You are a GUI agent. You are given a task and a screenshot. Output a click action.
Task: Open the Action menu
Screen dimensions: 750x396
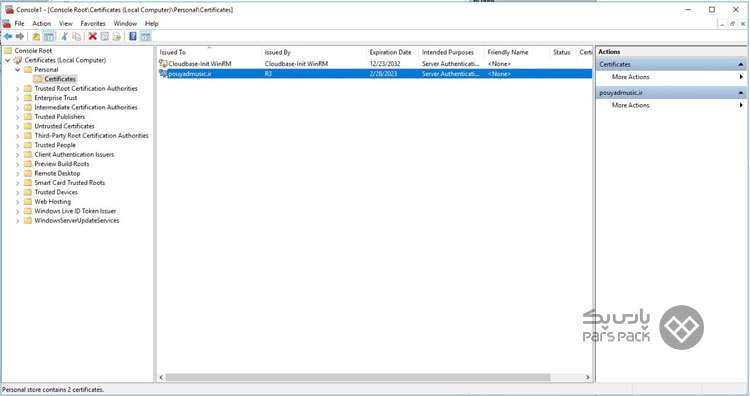tap(41, 23)
